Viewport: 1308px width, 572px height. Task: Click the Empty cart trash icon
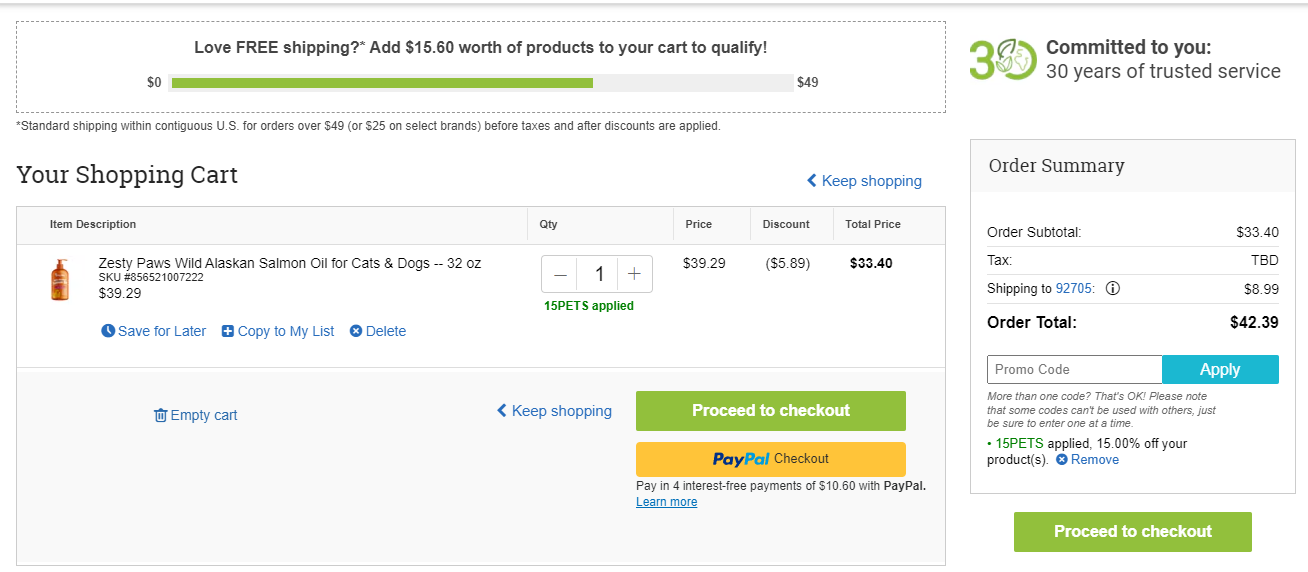pyautogui.click(x=160, y=415)
